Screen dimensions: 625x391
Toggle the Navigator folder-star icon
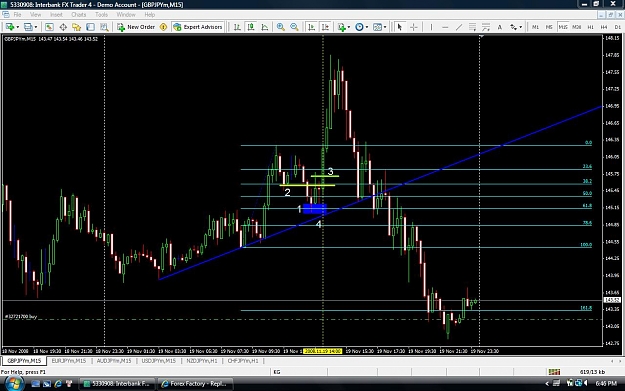click(77, 27)
